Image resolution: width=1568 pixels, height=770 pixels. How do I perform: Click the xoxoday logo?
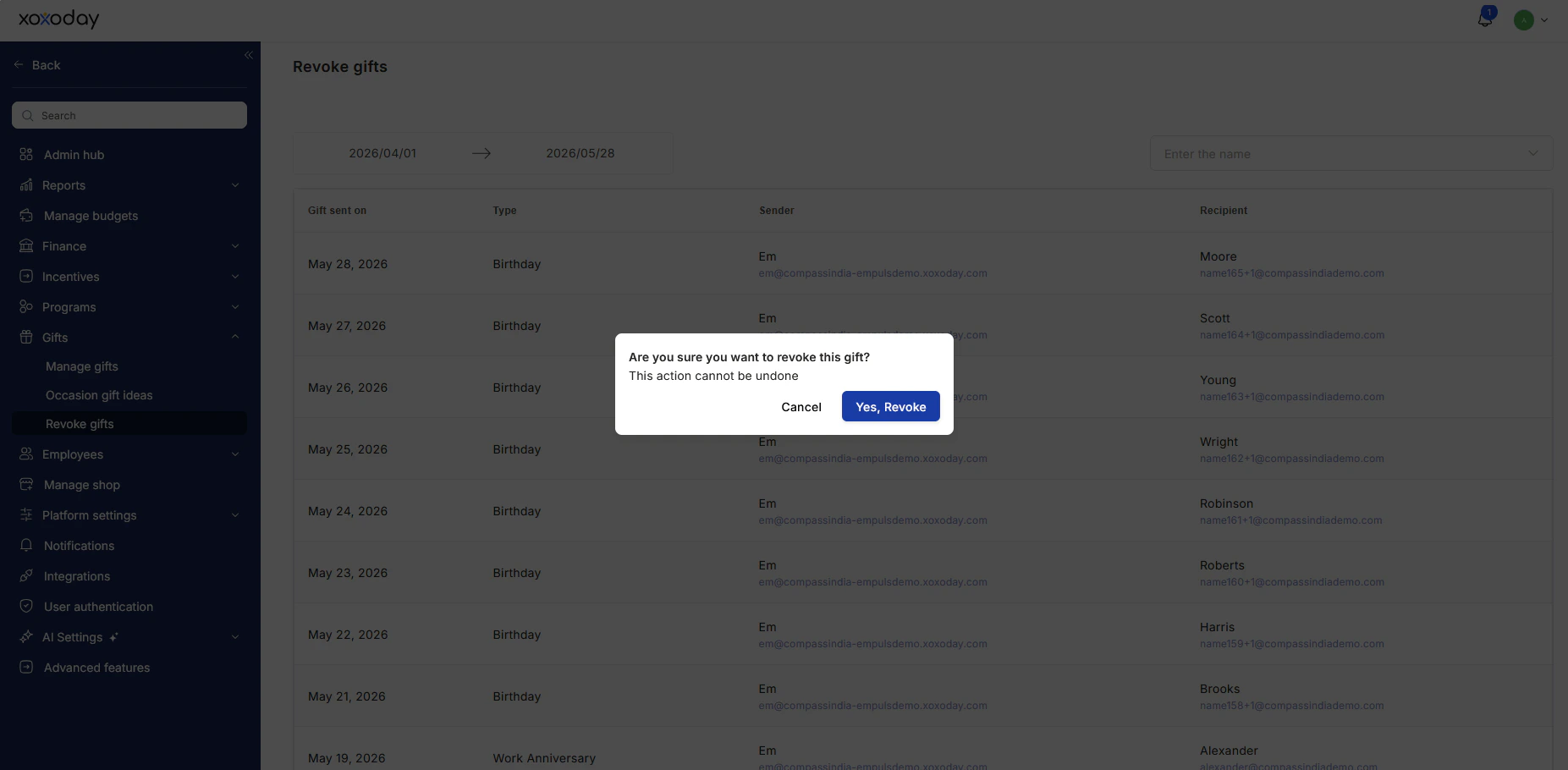click(58, 19)
